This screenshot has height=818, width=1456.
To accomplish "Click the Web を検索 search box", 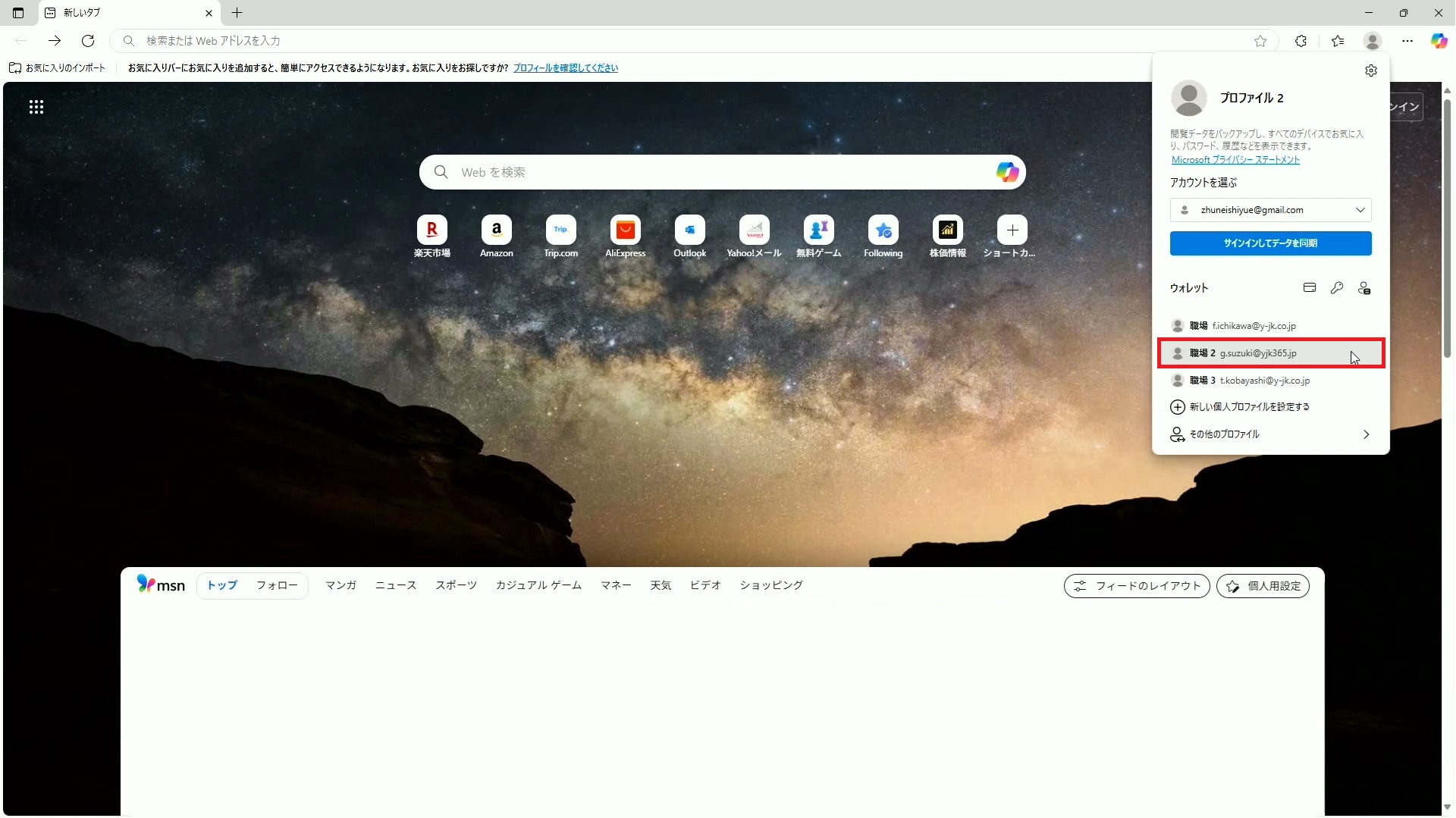I will [713, 172].
